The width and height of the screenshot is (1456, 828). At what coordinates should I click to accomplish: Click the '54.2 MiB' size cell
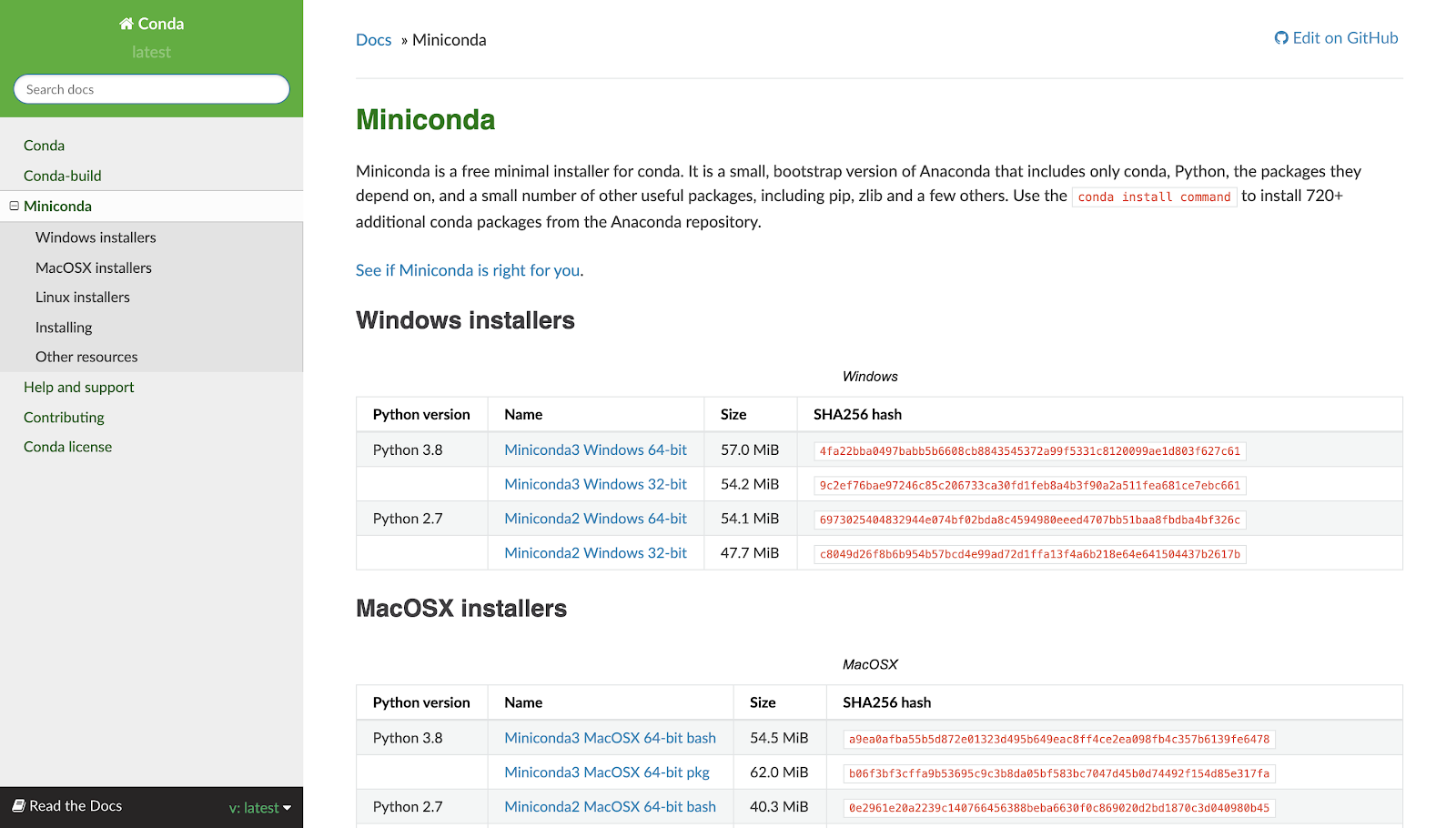point(750,484)
